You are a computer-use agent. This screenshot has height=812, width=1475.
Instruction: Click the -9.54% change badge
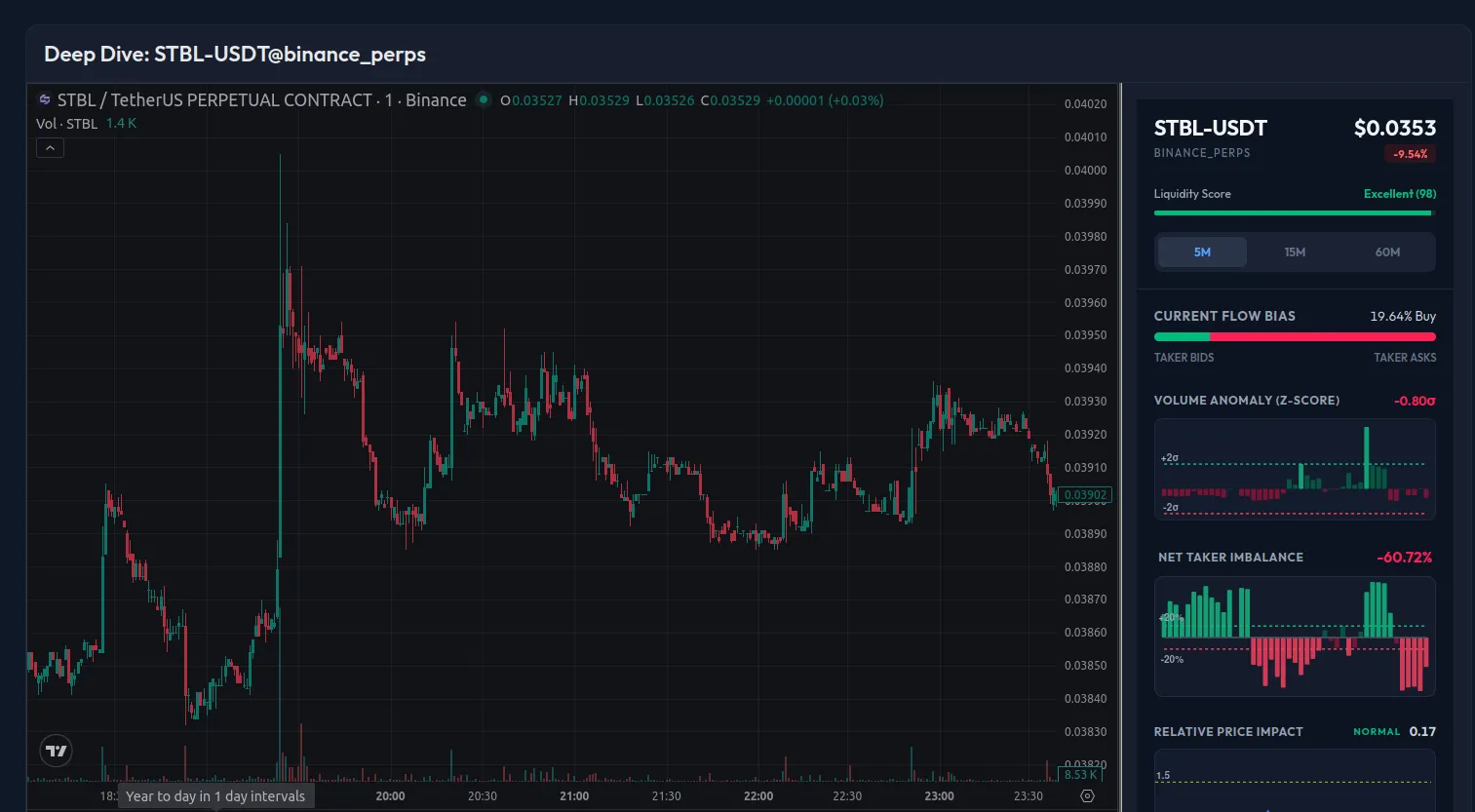point(1410,153)
